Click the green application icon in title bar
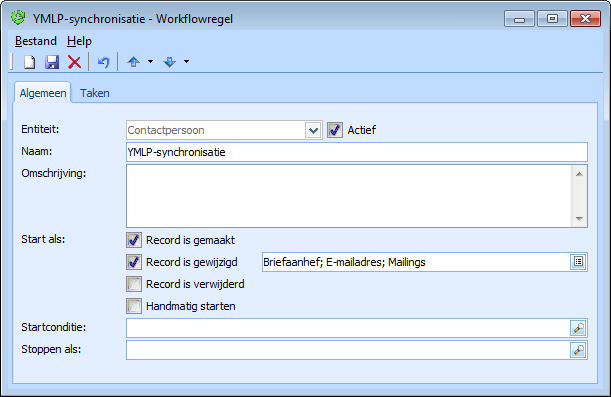This screenshot has width=611, height=397. tap(18, 18)
